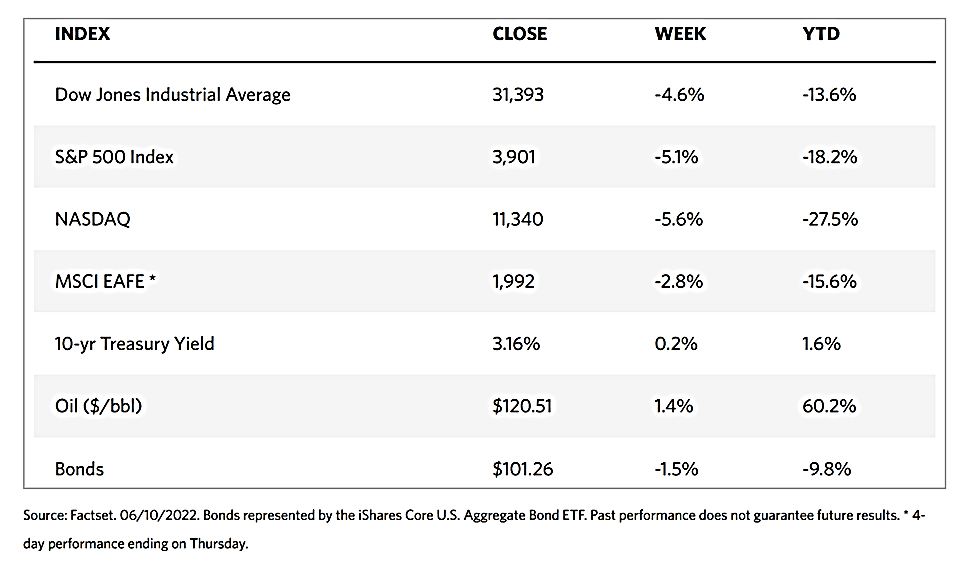Select the Bonds close value $101.26

point(523,468)
